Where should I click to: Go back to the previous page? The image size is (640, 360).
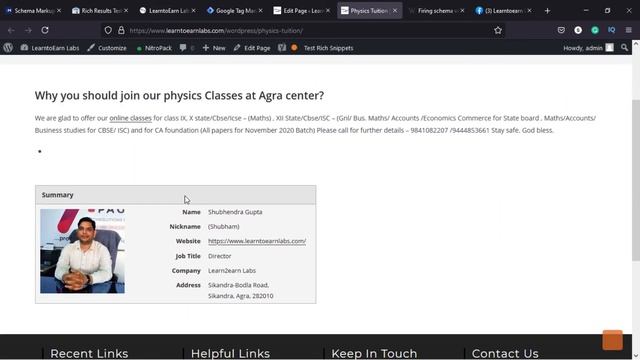pos(11,30)
